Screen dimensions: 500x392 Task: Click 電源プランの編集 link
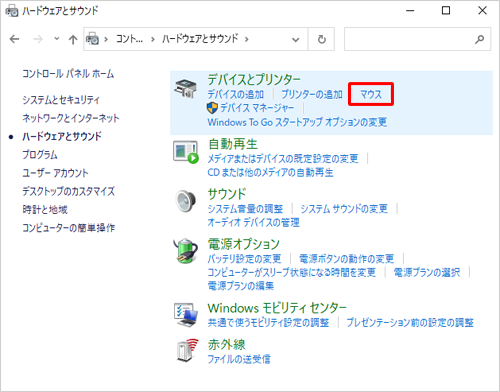point(241,286)
